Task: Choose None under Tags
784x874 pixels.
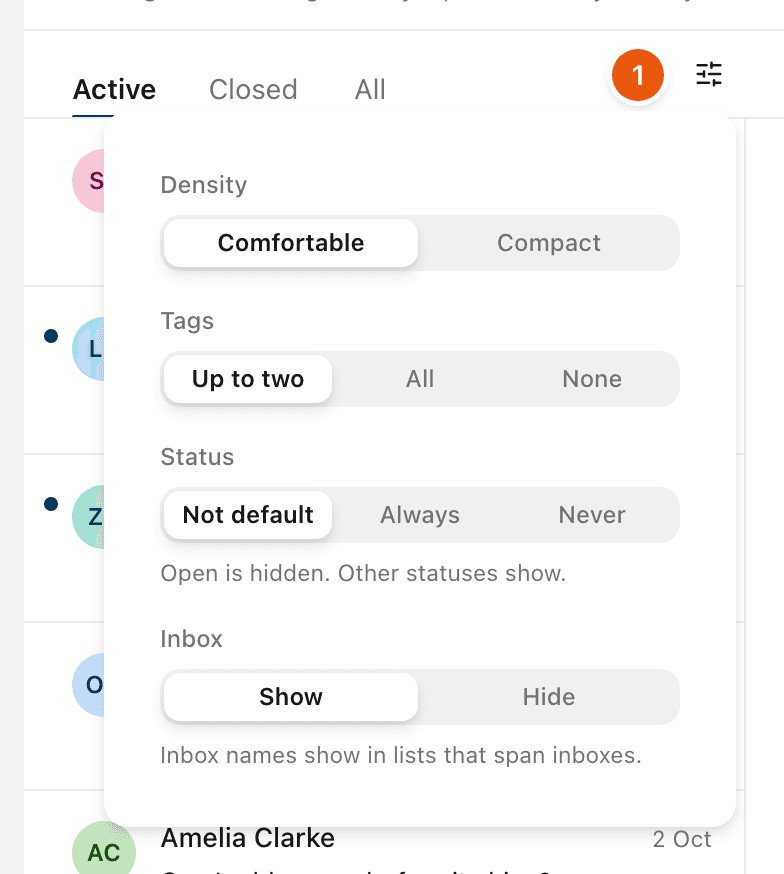Action: click(592, 379)
